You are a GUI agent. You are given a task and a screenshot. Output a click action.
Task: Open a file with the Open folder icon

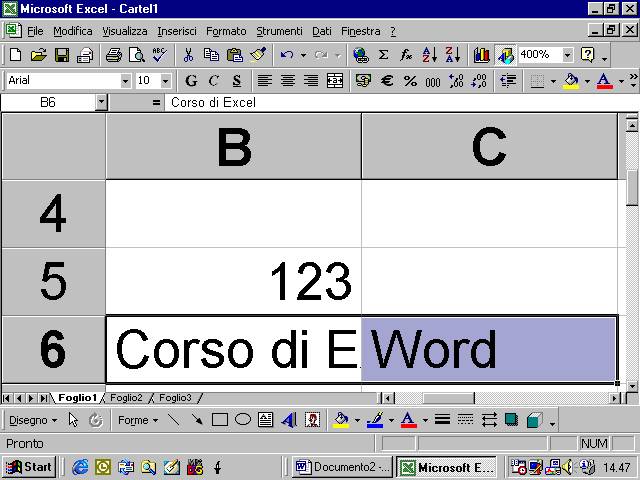pyautogui.click(x=38, y=55)
